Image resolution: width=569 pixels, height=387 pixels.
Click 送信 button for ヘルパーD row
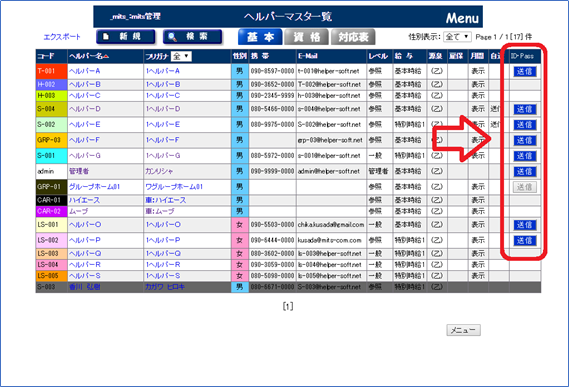pyautogui.click(x=524, y=109)
